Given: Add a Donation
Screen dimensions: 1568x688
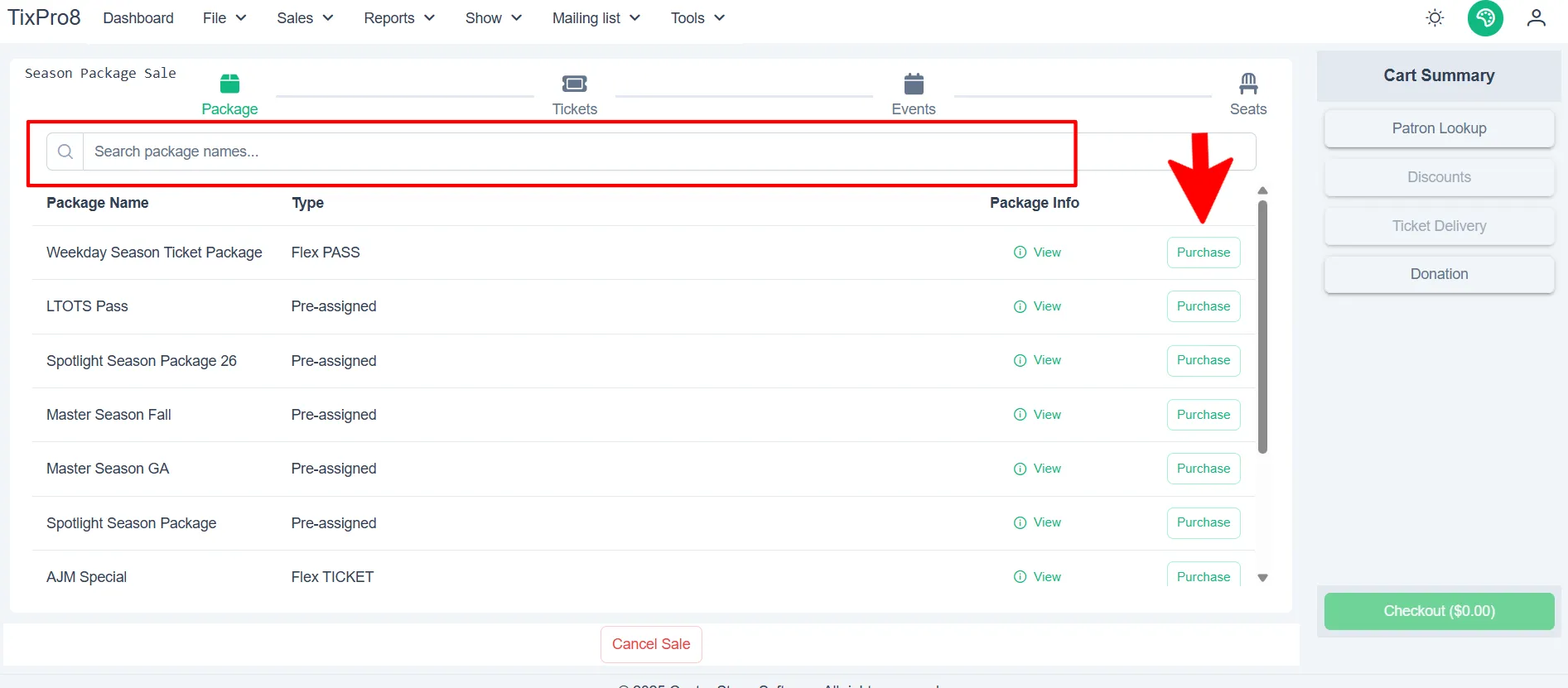Looking at the screenshot, I should coord(1439,274).
